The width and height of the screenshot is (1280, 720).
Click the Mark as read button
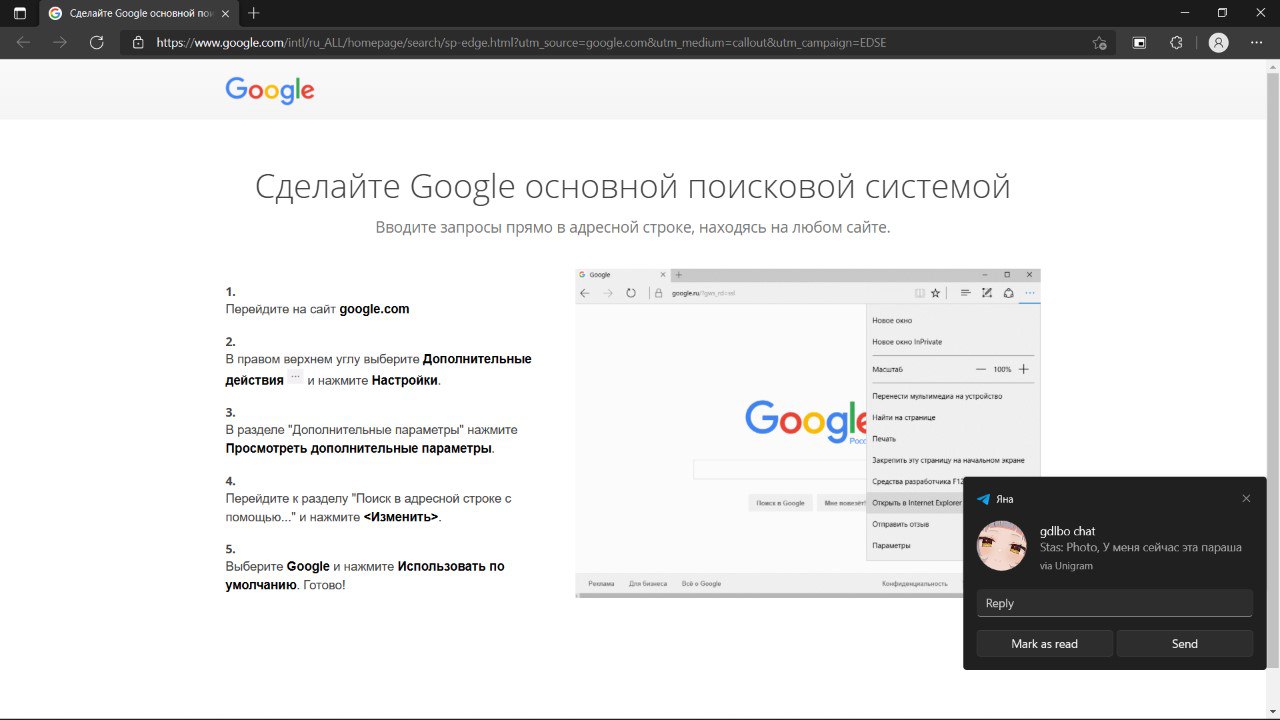(x=1044, y=644)
